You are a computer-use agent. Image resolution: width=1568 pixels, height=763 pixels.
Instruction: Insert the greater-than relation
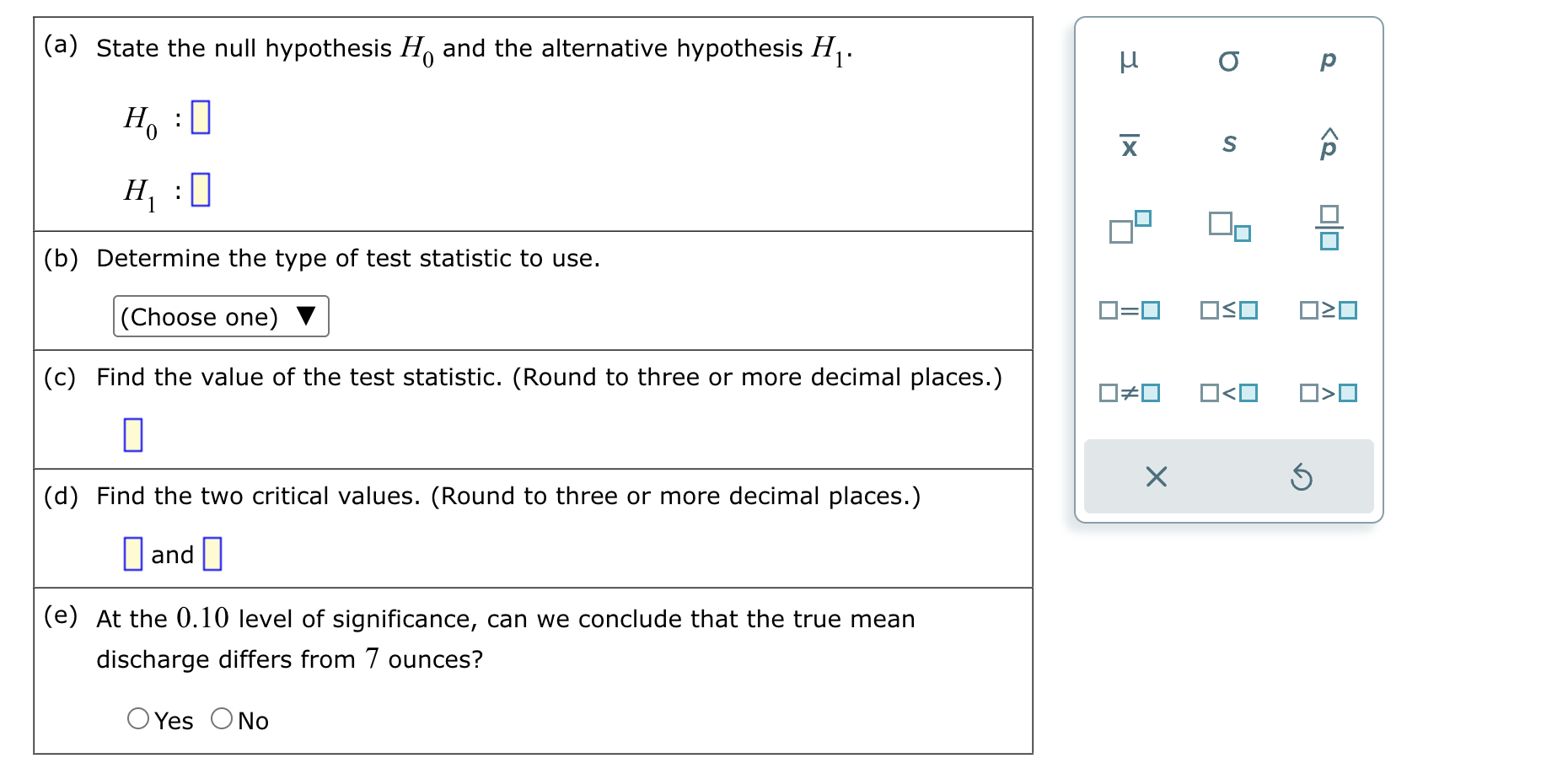click(x=1329, y=393)
